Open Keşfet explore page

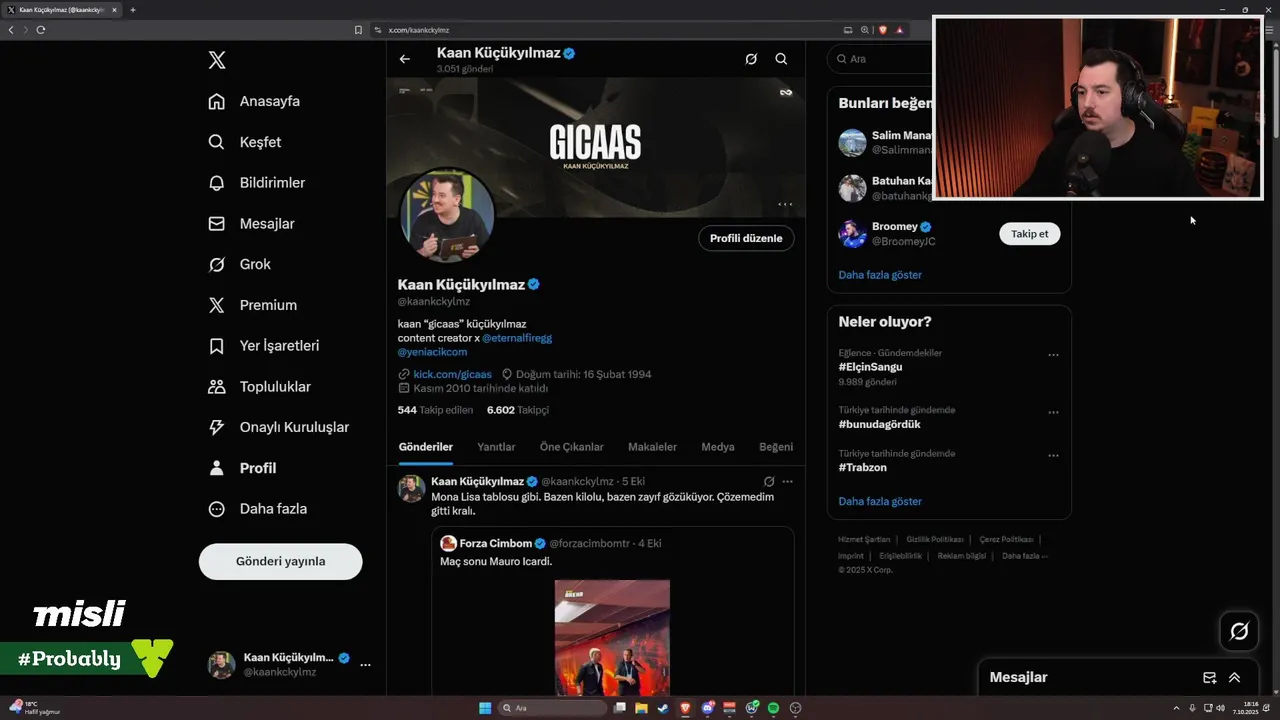point(244,142)
